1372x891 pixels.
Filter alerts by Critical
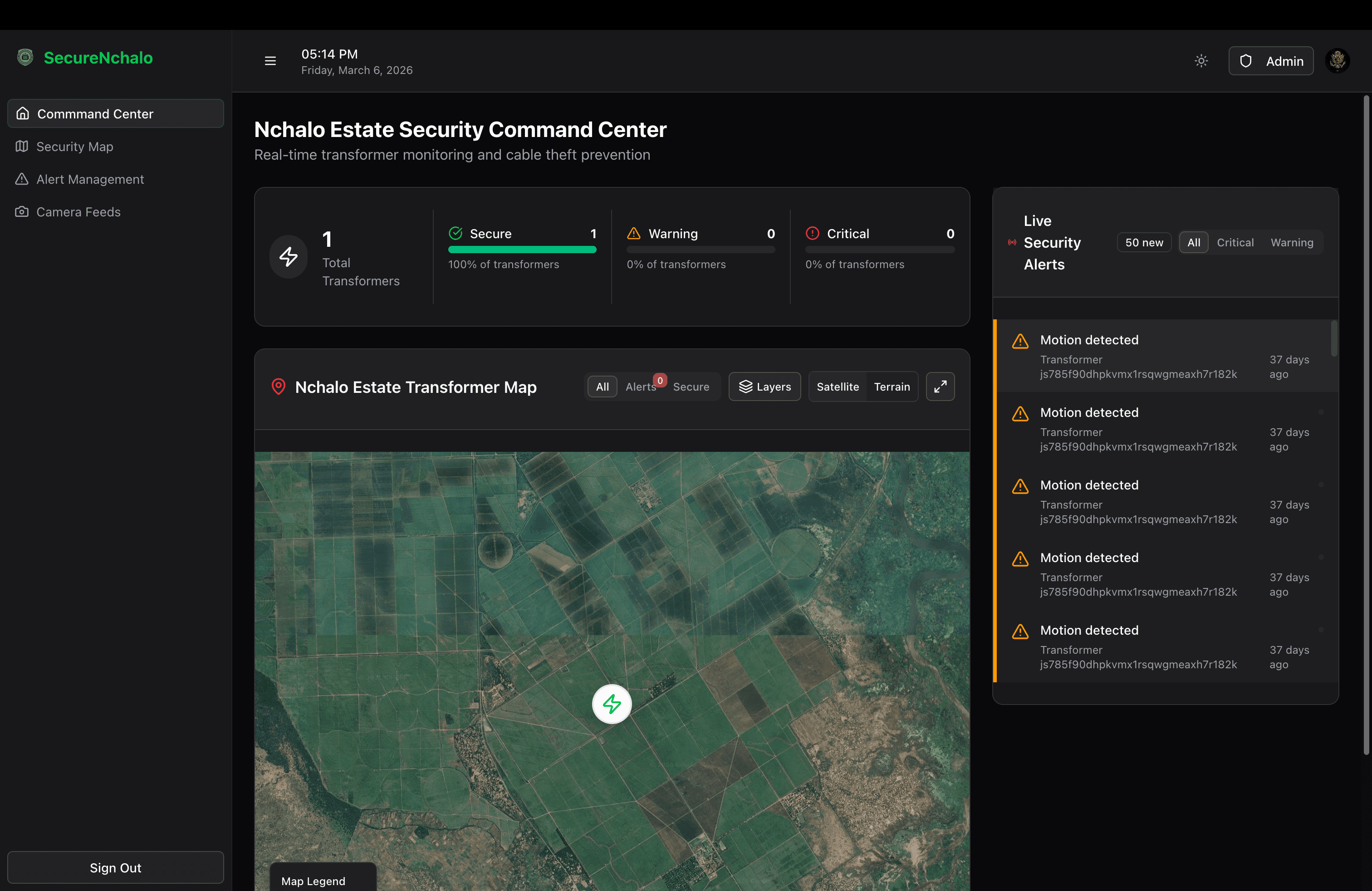click(1235, 242)
